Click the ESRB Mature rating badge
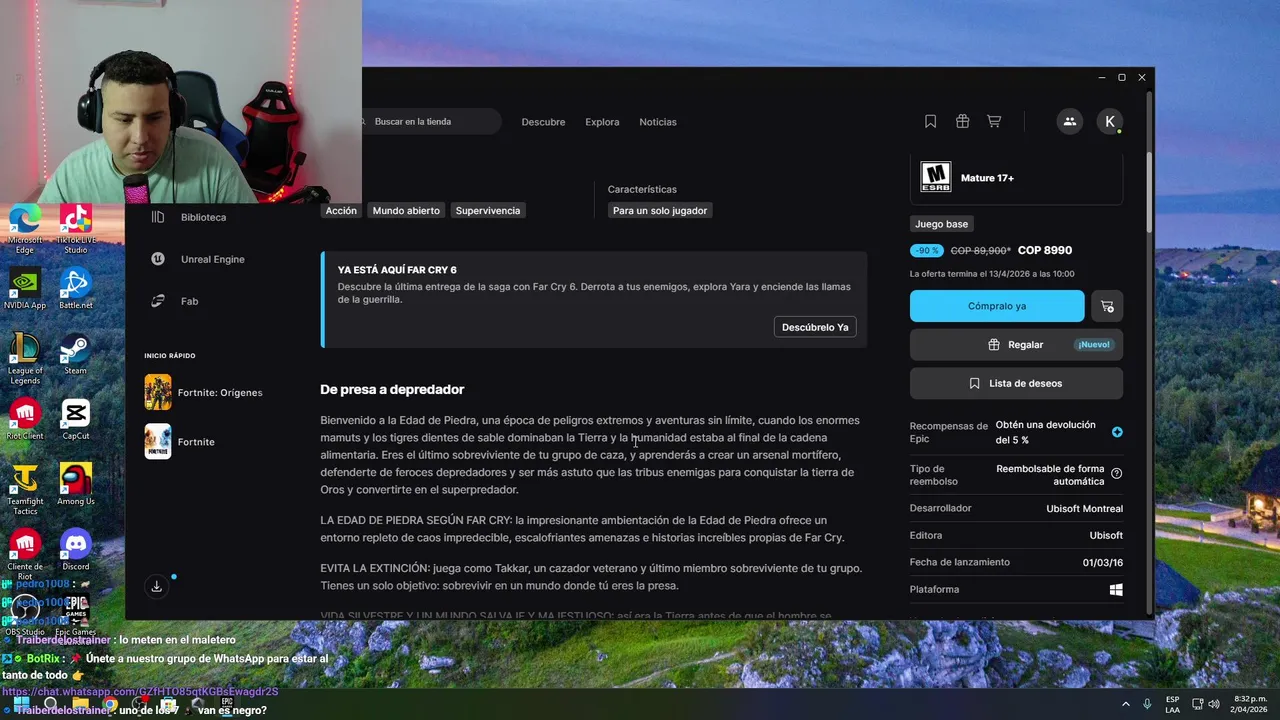Viewport: 1280px width, 720px height. tap(936, 178)
